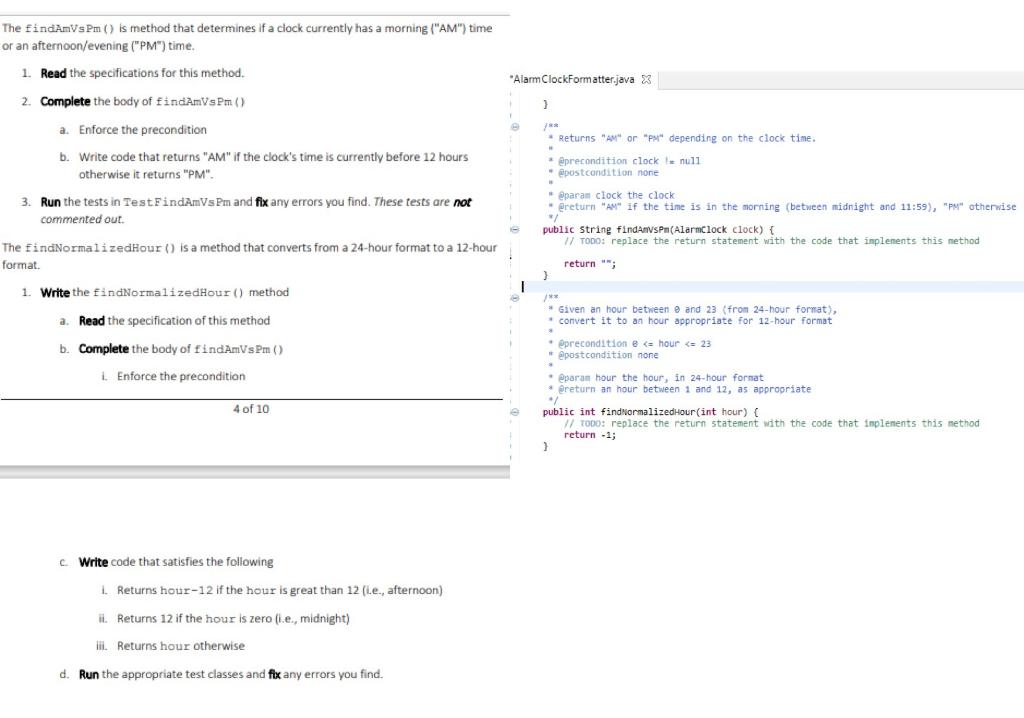This screenshot has height=718, width=1024.
Task: Click 'Run the appropriate test classes' step d
Action: point(231,674)
